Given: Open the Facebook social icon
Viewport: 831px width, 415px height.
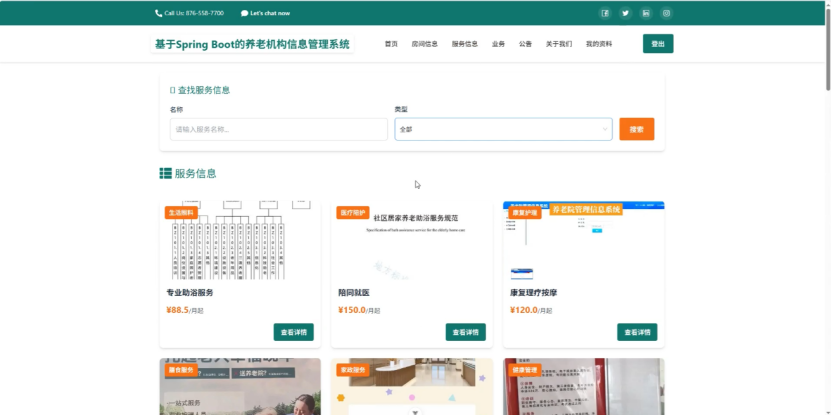Looking at the screenshot, I should coord(605,13).
